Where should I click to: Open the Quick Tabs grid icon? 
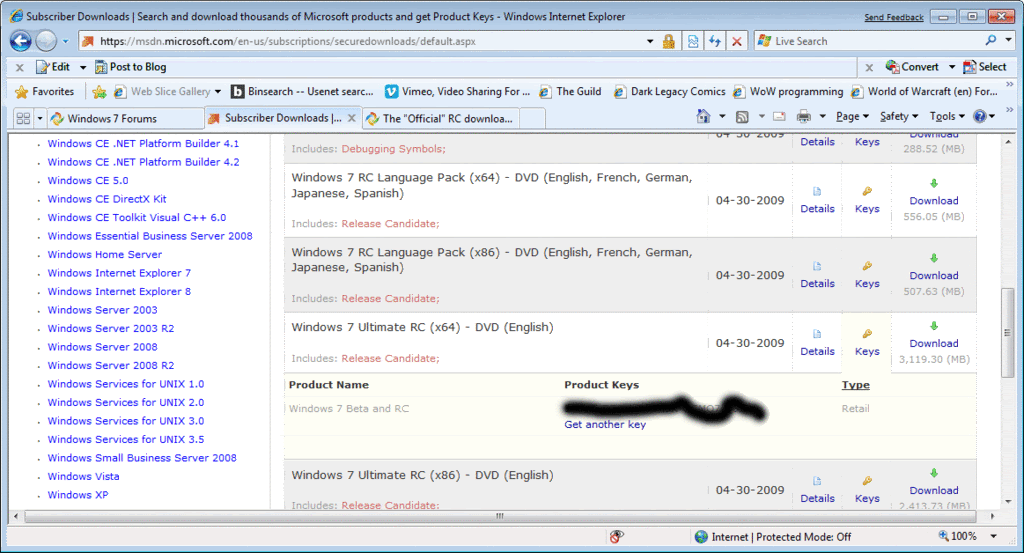point(23,118)
